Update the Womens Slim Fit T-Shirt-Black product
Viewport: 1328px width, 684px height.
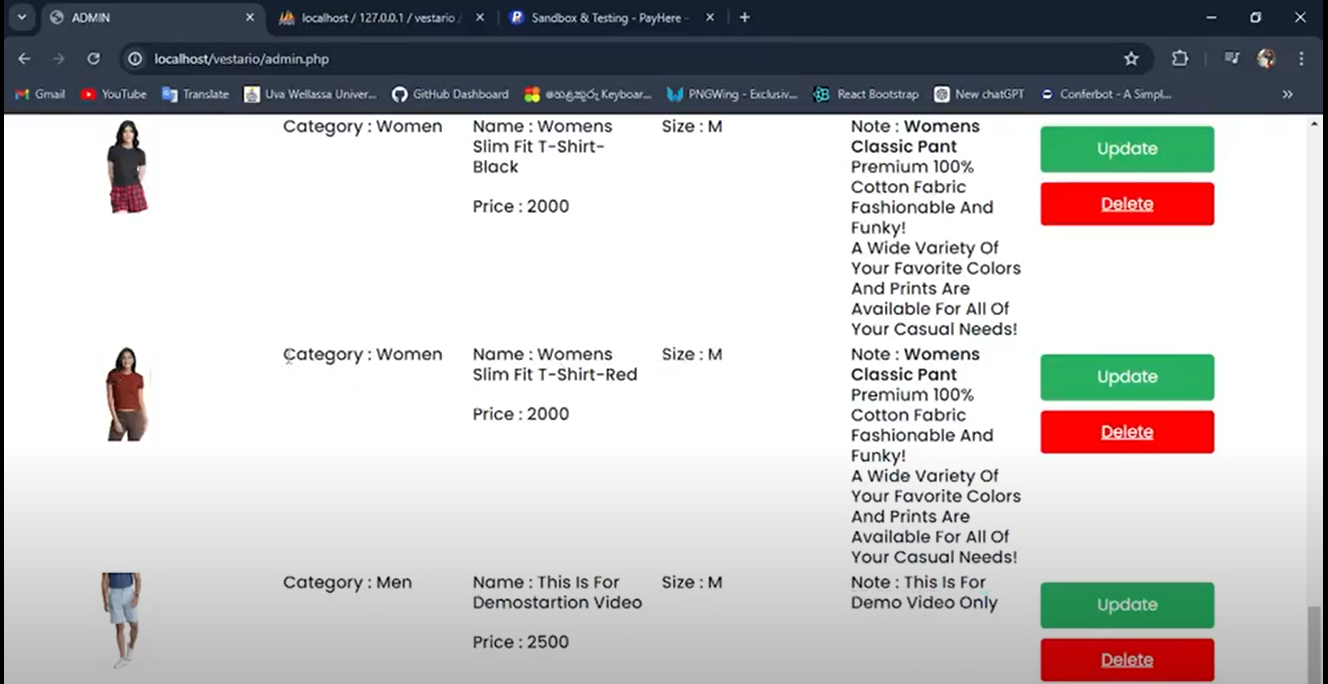[x=1127, y=149]
